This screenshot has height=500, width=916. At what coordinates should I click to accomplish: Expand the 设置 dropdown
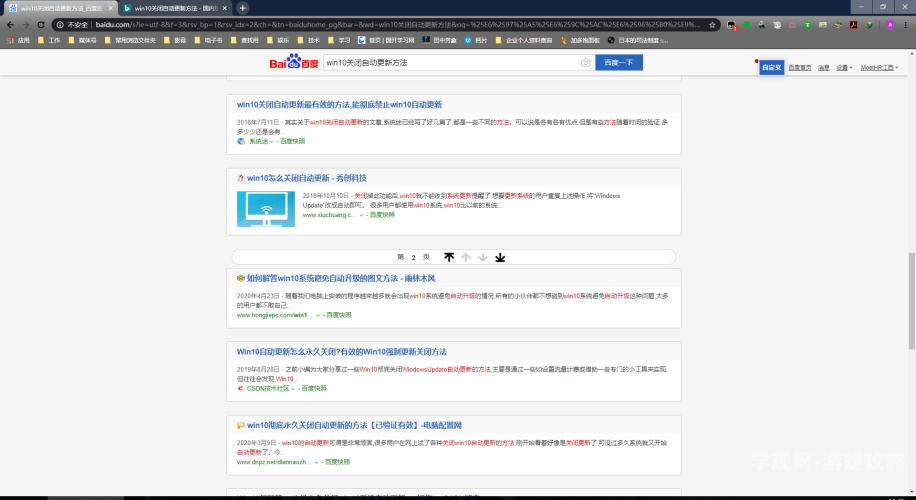coord(844,68)
